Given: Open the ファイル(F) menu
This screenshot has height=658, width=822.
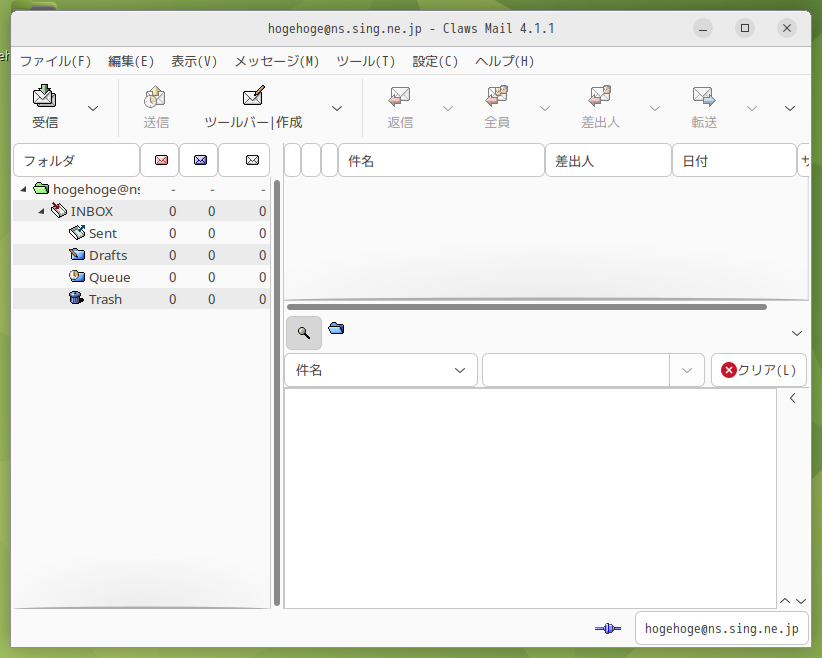Looking at the screenshot, I should (x=55, y=61).
